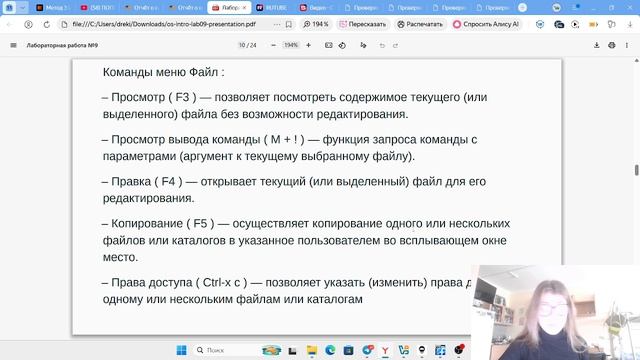This screenshot has height=360, width=640.
Task: Switch to the Метод tab
Action: coord(53,8)
